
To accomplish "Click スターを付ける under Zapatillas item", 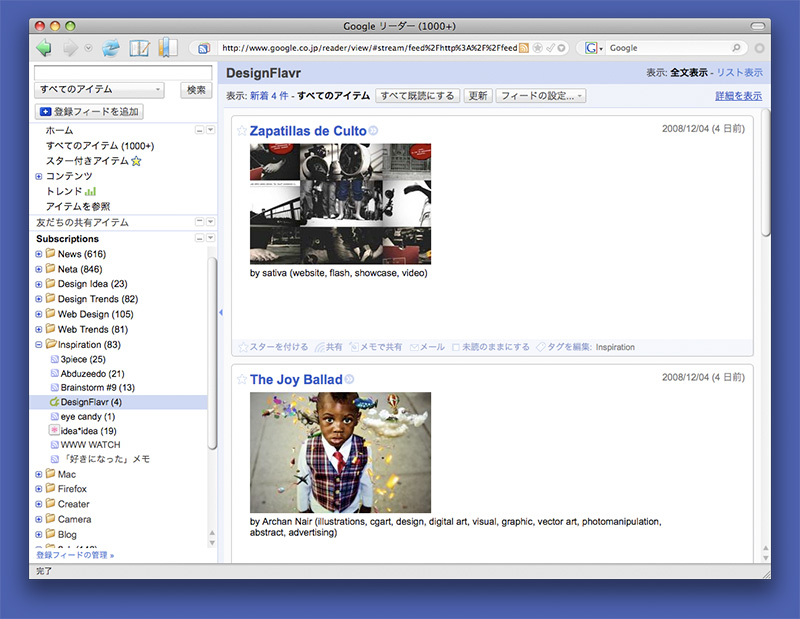I will [x=273, y=347].
